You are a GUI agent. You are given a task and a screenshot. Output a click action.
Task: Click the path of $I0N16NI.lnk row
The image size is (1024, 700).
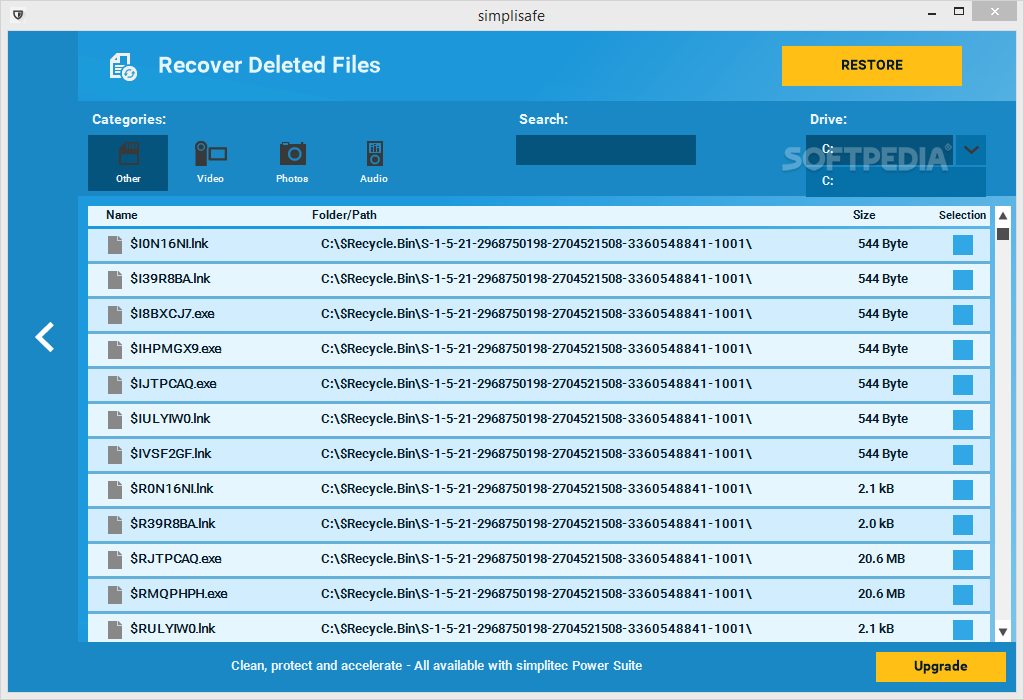click(536, 244)
